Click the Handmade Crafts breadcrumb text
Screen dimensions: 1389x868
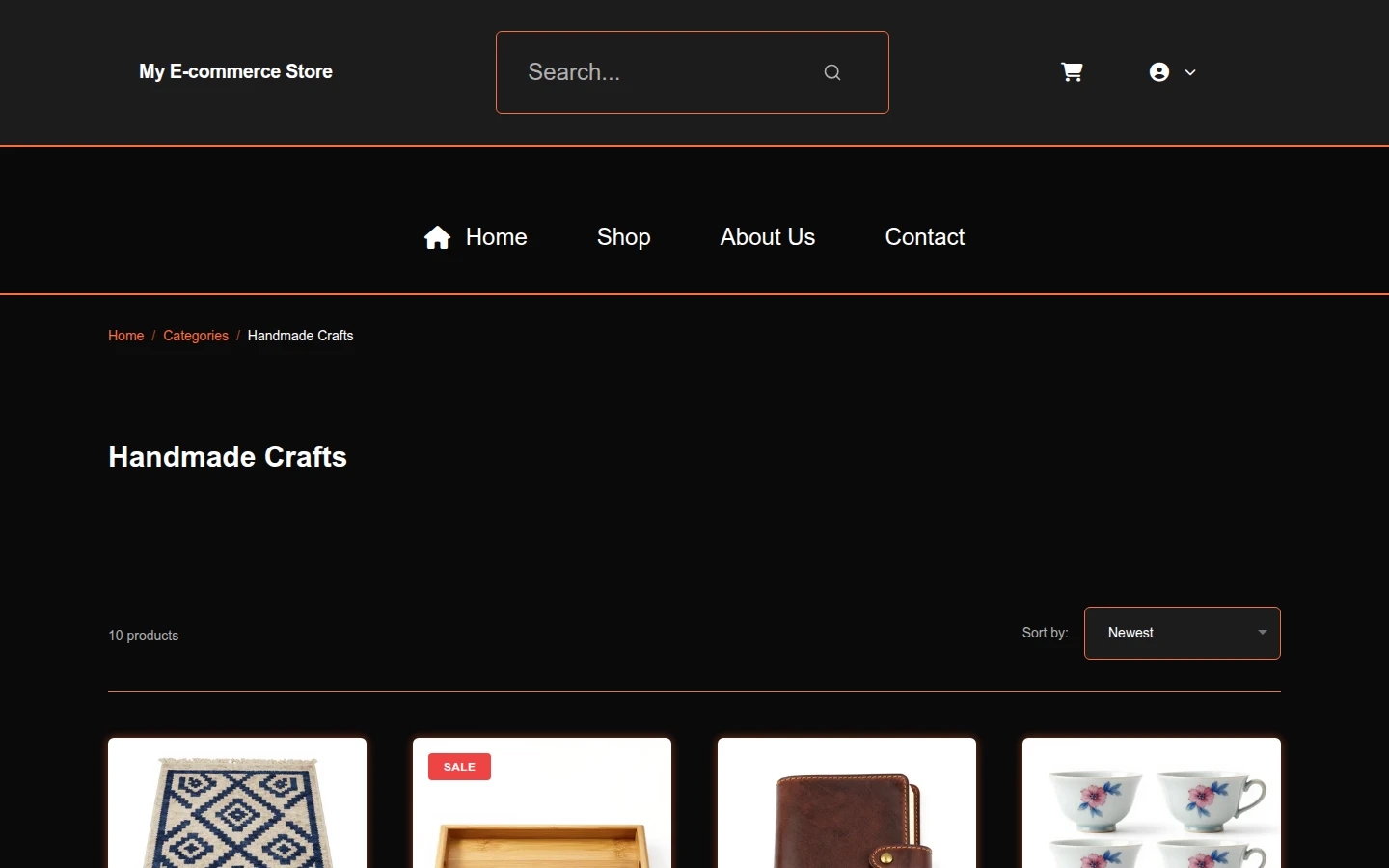tap(301, 336)
